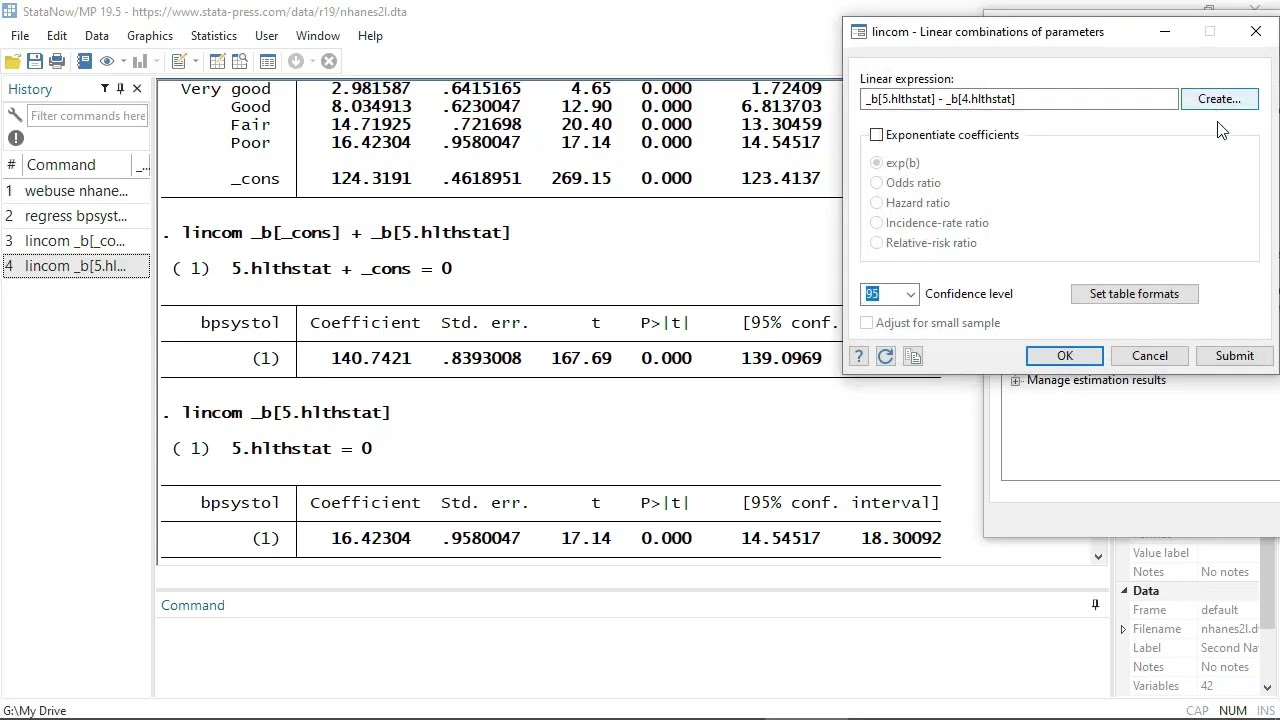The image size is (1280, 720).
Task: Select the exp(b) radio button
Action: tap(877, 163)
